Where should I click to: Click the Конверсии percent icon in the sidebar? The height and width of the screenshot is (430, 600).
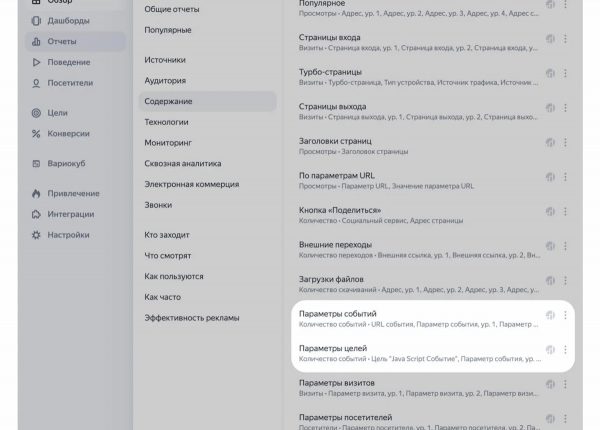36,133
